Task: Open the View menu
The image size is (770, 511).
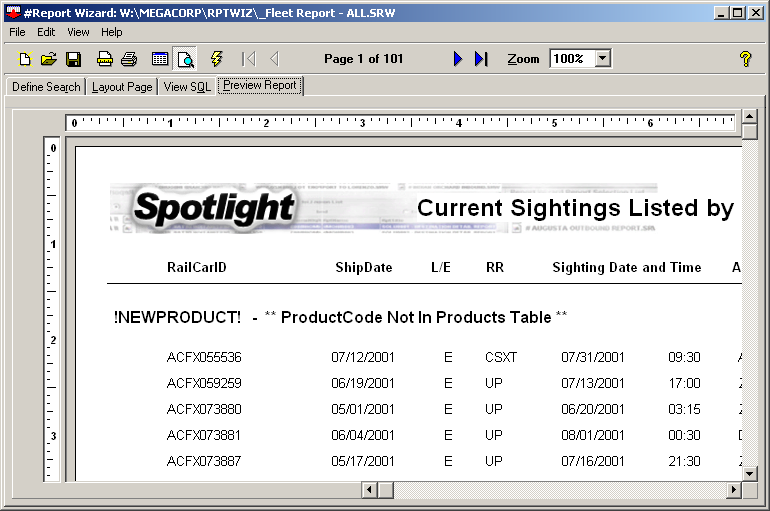Action: click(78, 32)
